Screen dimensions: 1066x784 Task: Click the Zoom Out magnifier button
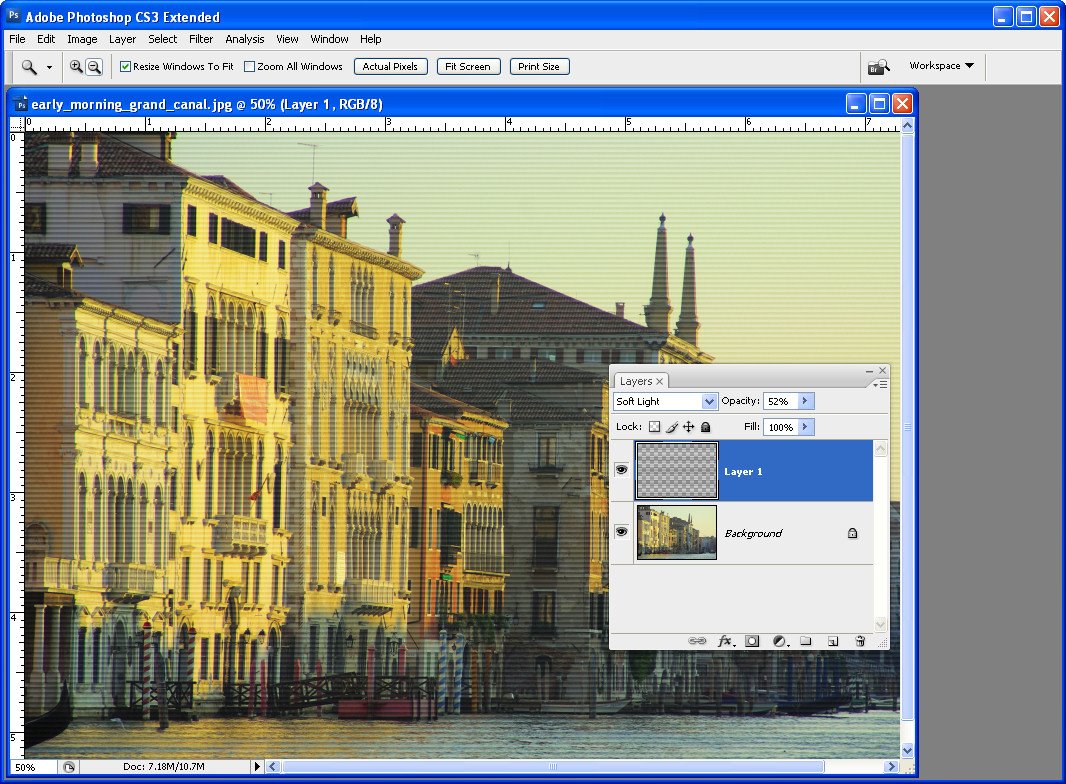94,67
